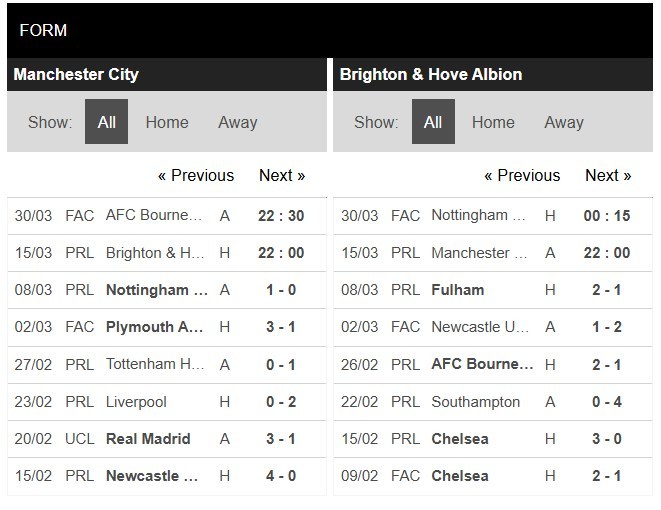Open Brighton's Southampton 0 - 4 match
Viewport: 661px width, 510px height.
point(493,402)
